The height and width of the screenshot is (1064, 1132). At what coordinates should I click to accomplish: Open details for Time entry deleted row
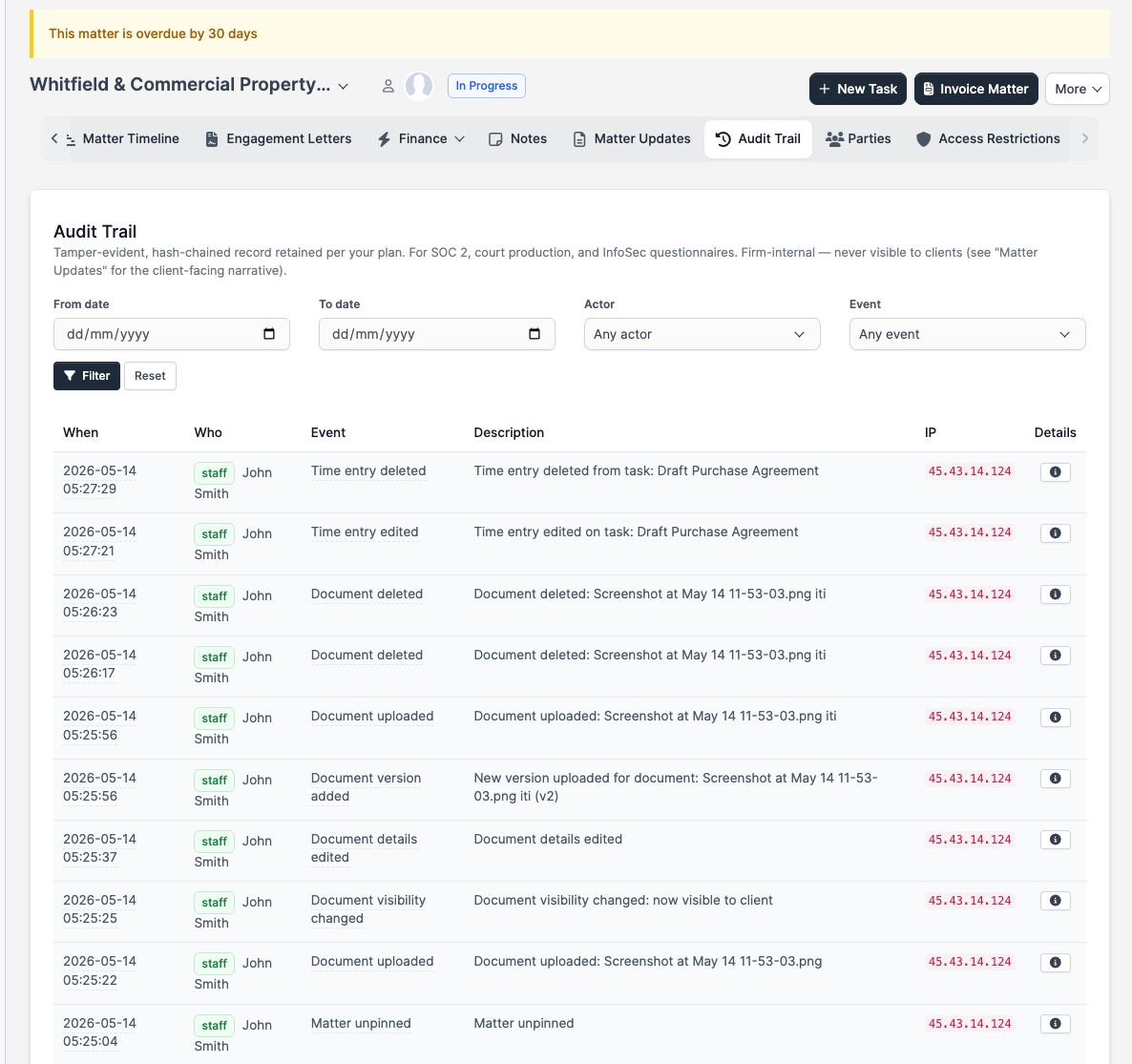(1055, 472)
